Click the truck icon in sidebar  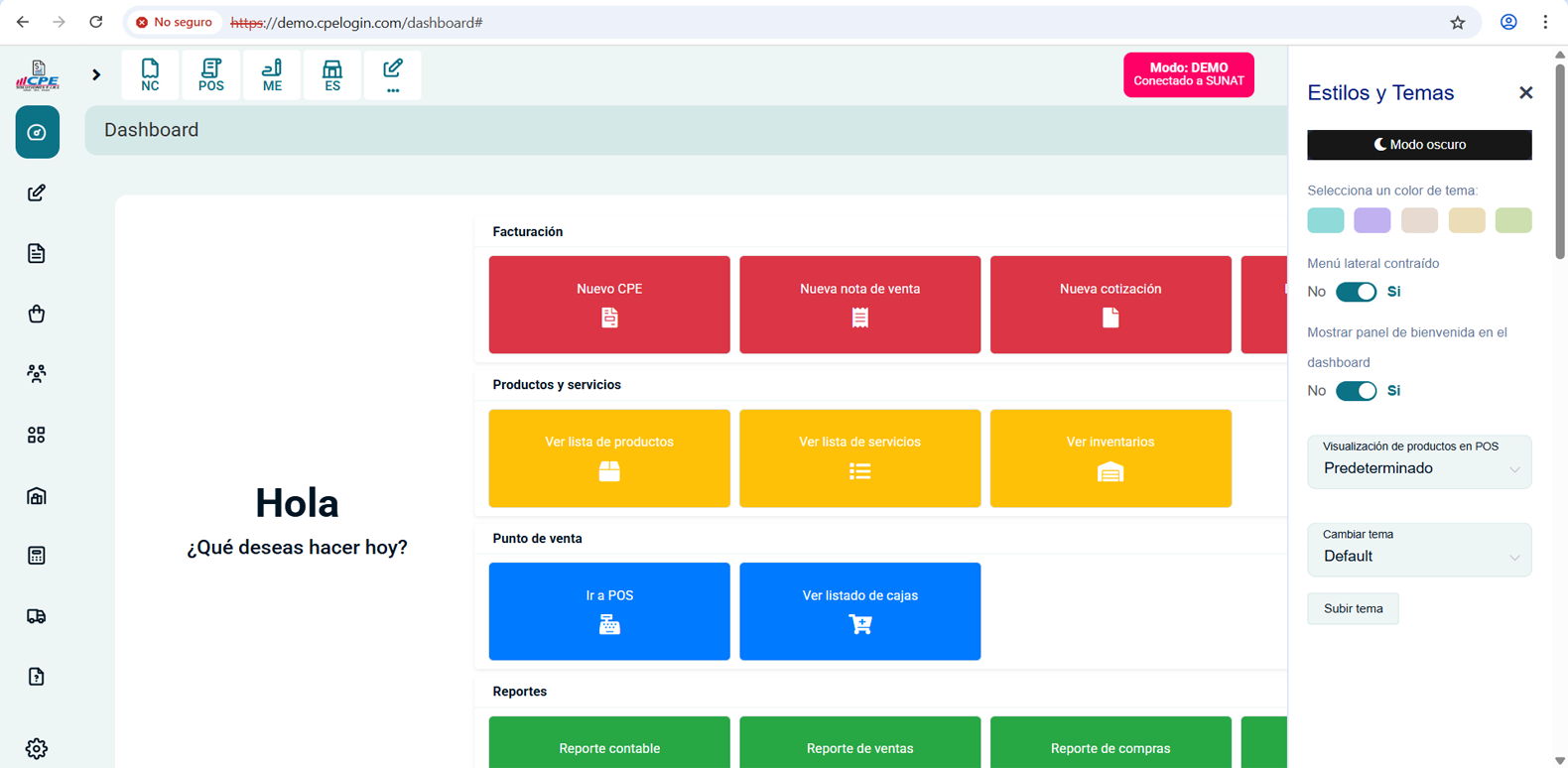[x=37, y=616]
